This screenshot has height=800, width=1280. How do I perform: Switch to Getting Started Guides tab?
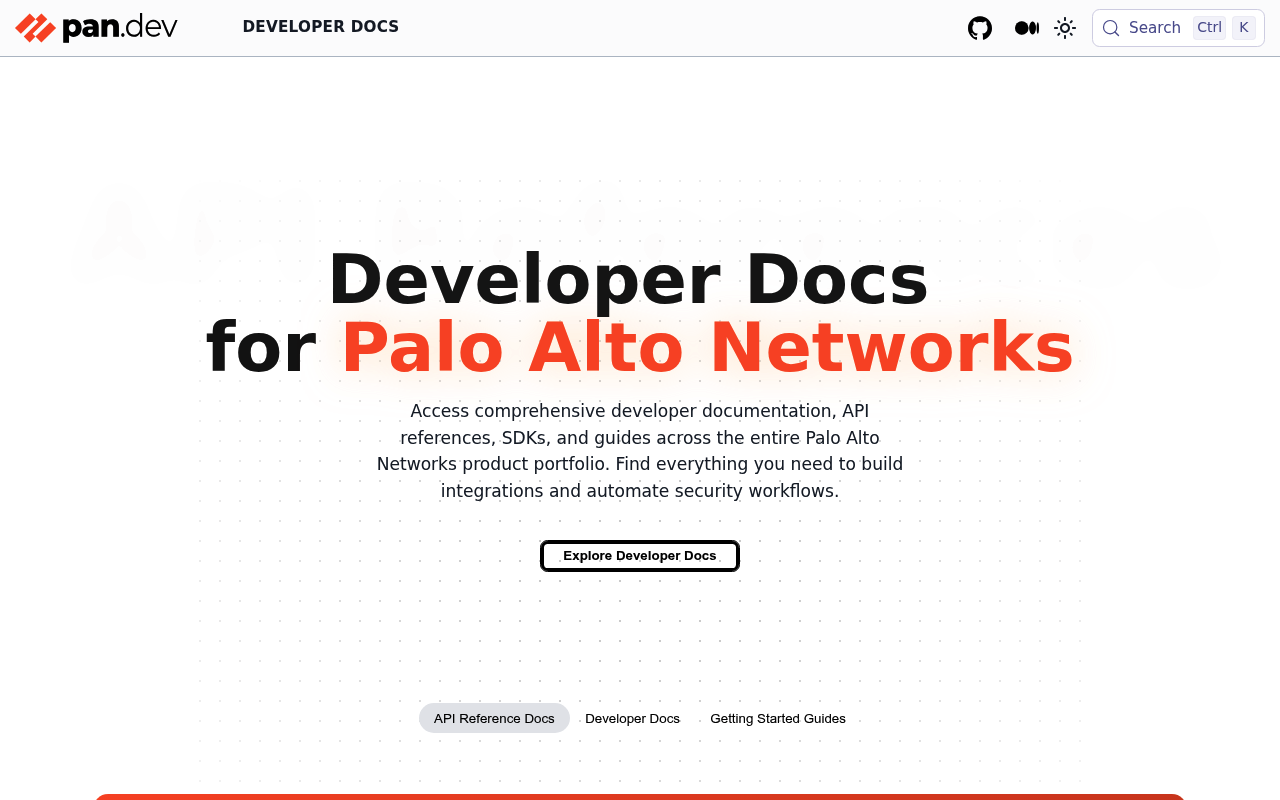coord(778,718)
